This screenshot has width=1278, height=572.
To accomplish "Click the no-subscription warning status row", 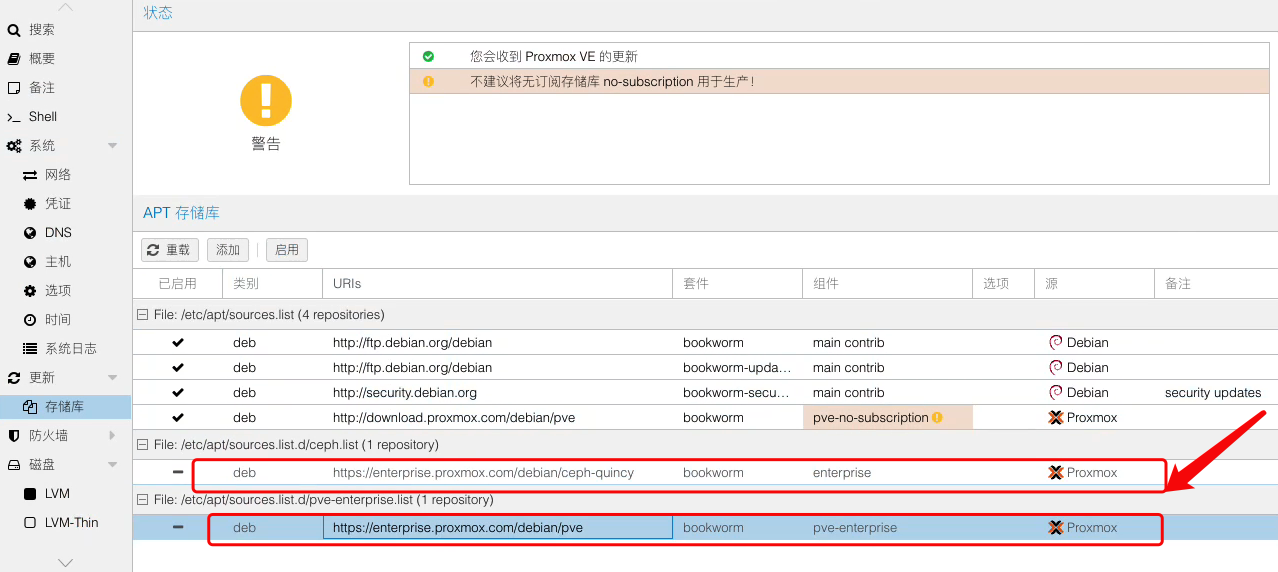I will coord(839,82).
